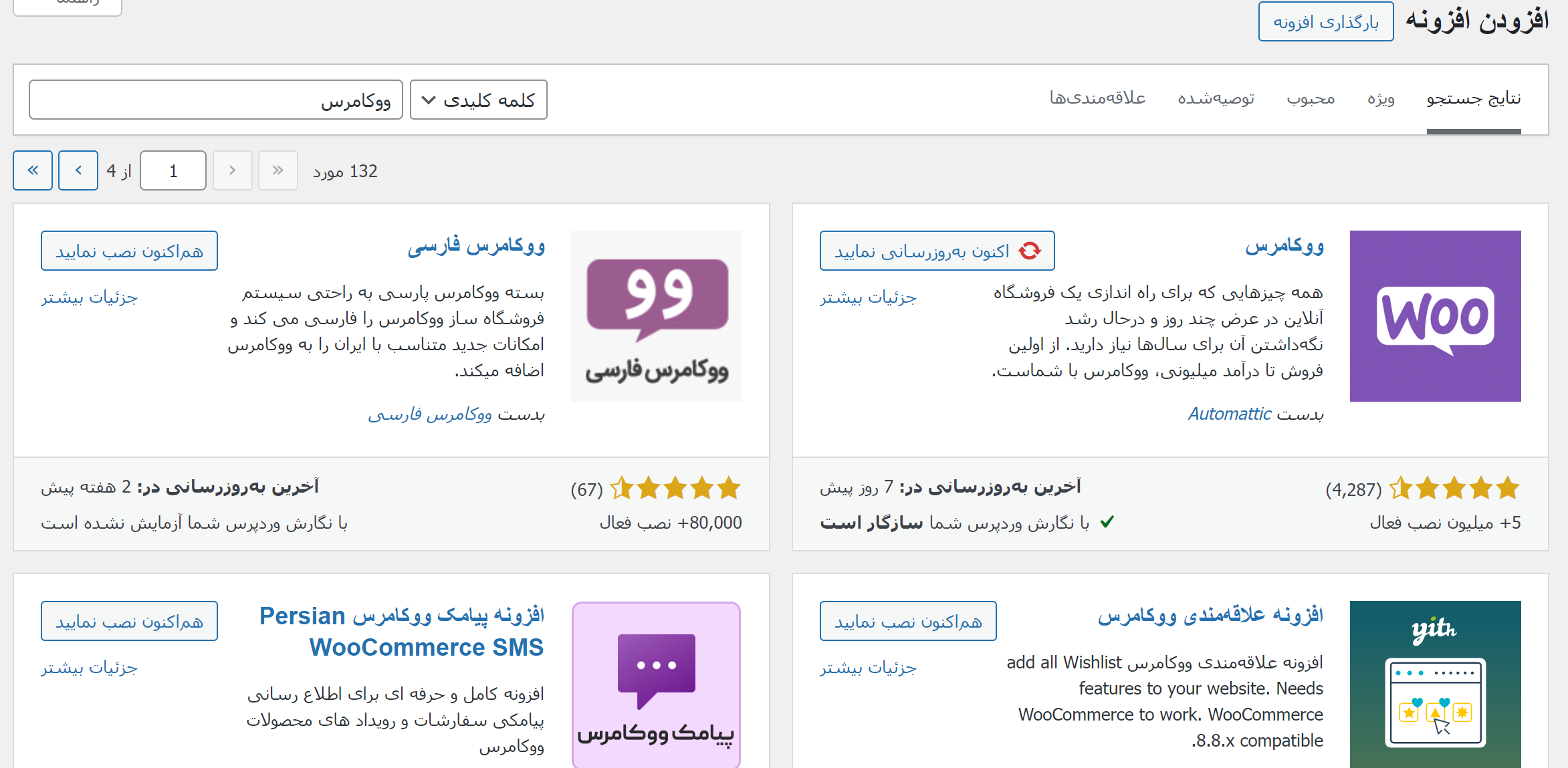Click the green compatibility checkmark icon

(1107, 522)
